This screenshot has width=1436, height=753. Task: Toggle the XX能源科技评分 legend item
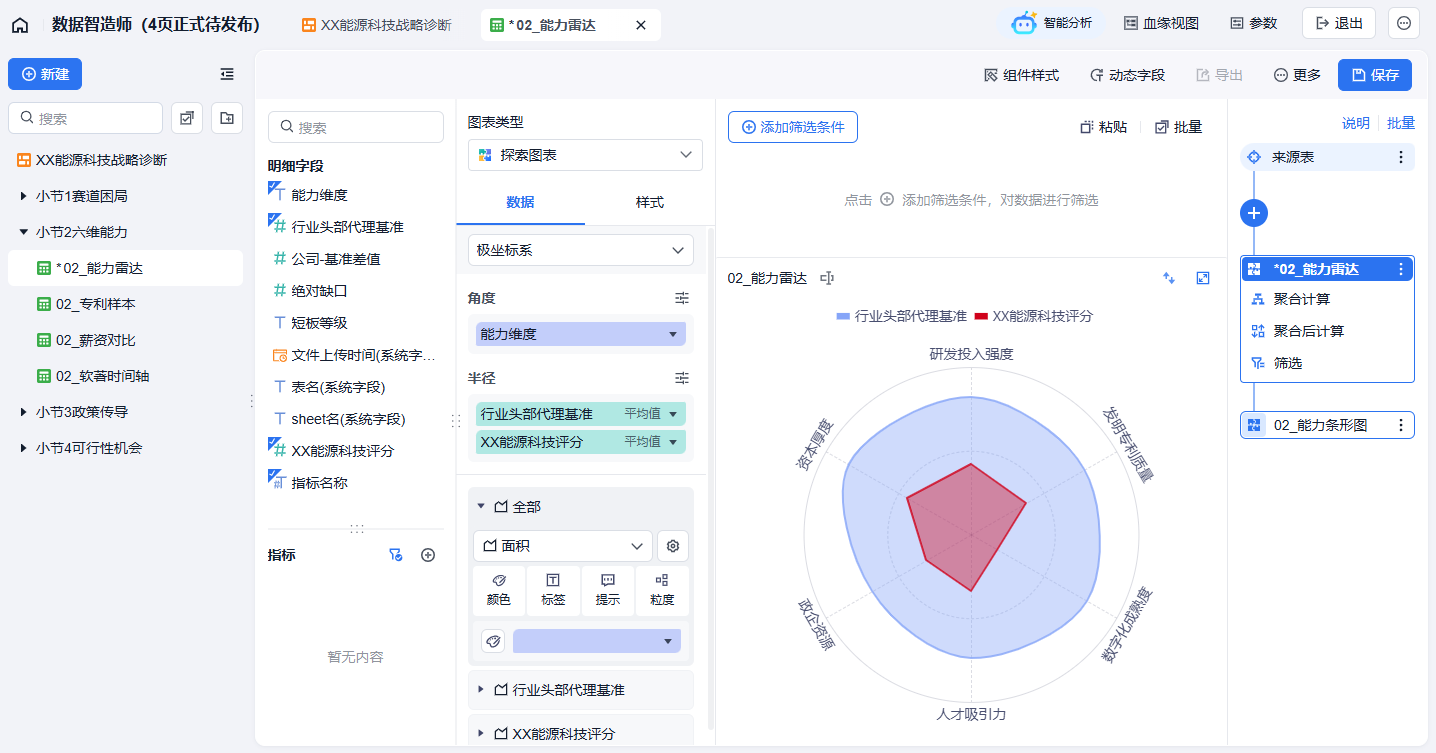(1034, 316)
